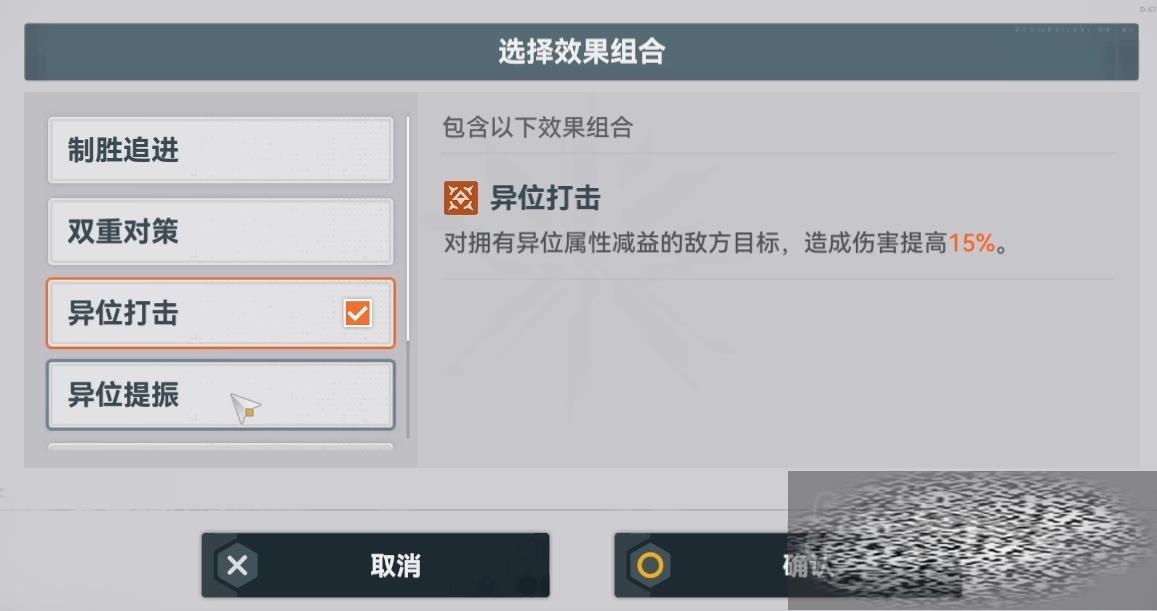This screenshot has width=1157, height=611.
Task: Select the 双重对策 effect combination
Action: (221, 231)
